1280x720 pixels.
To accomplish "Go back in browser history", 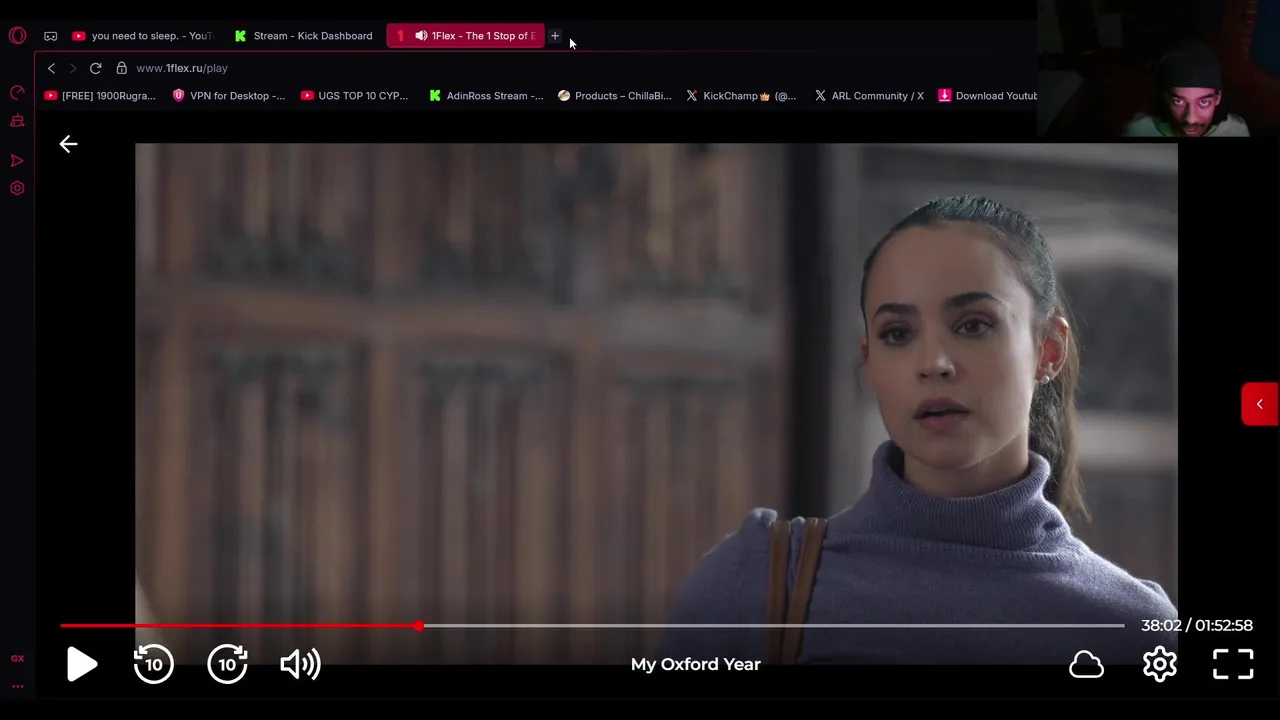I will (52, 68).
